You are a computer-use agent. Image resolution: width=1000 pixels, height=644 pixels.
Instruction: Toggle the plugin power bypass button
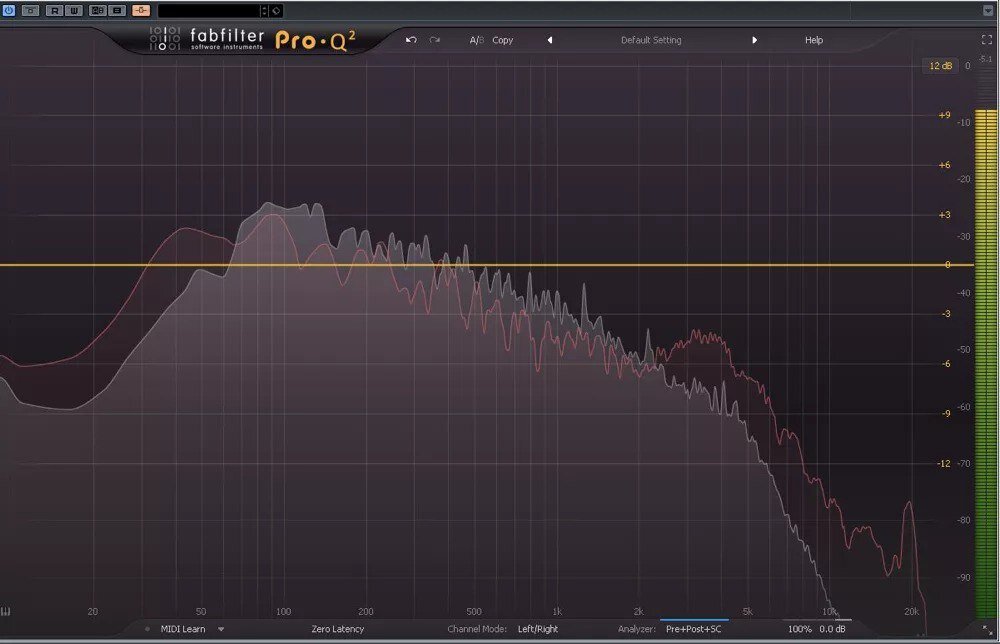[x=8, y=10]
